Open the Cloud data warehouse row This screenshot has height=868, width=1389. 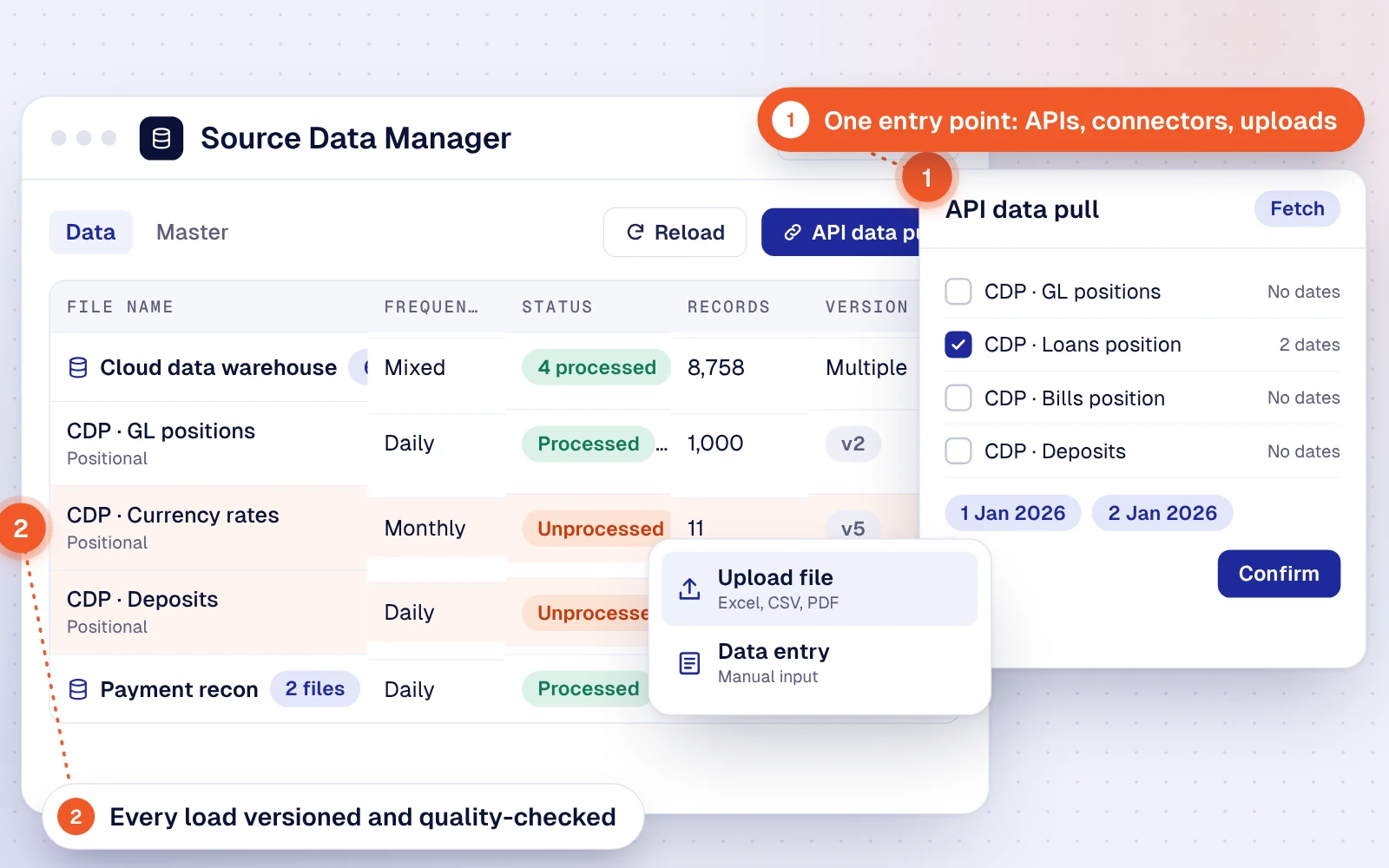(x=484, y=367)
